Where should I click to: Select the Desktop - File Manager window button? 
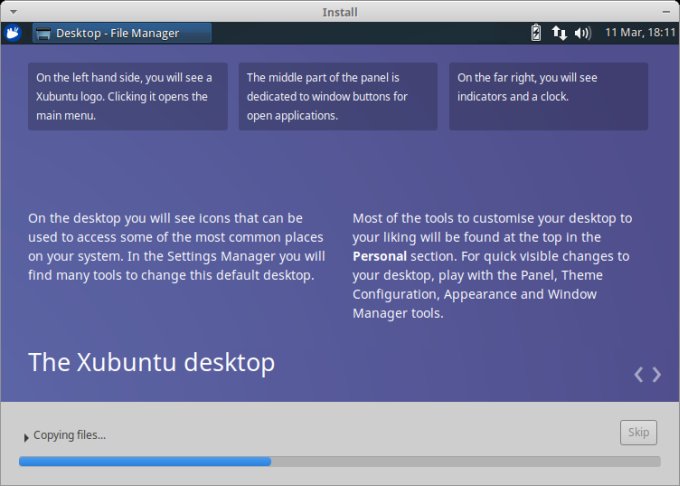click(x=122, y=33)
